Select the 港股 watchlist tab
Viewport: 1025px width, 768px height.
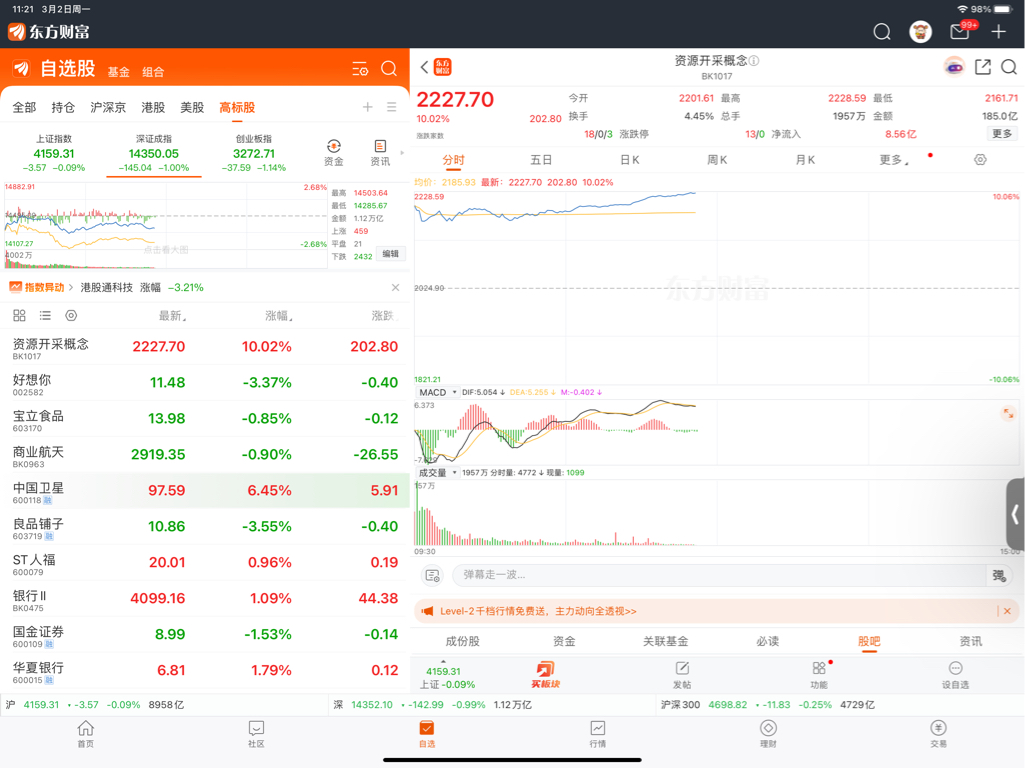tap(153, 107)
